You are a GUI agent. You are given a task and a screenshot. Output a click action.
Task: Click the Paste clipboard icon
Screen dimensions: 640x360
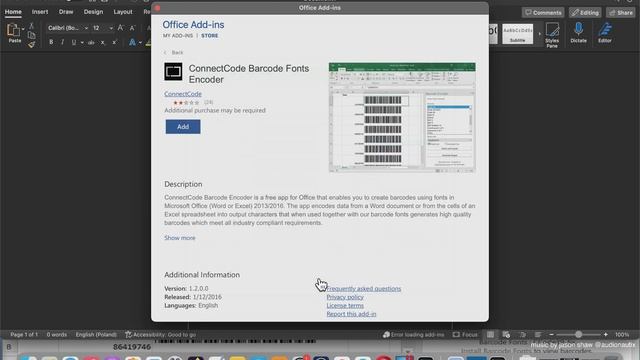[13, 32]
